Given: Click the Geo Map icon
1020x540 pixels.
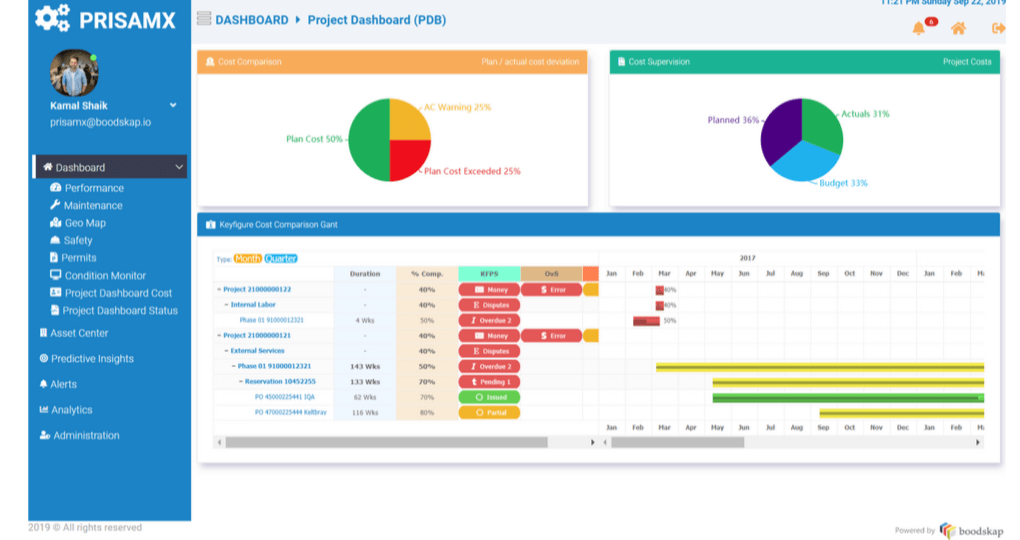Looking at the screenshot, I should (x=55, y=223).
